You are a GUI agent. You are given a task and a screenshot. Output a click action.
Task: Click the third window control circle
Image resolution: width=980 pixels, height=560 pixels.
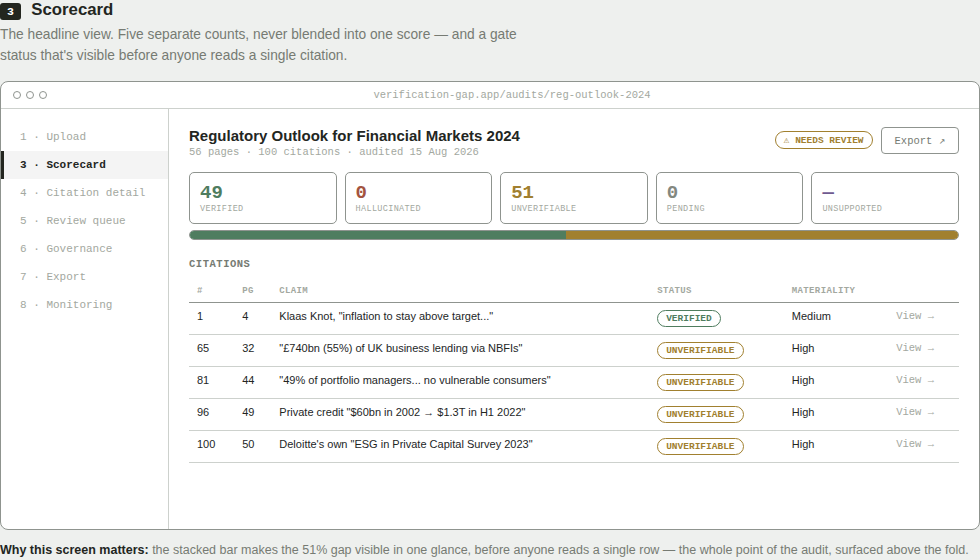click(x=43, y=95)
